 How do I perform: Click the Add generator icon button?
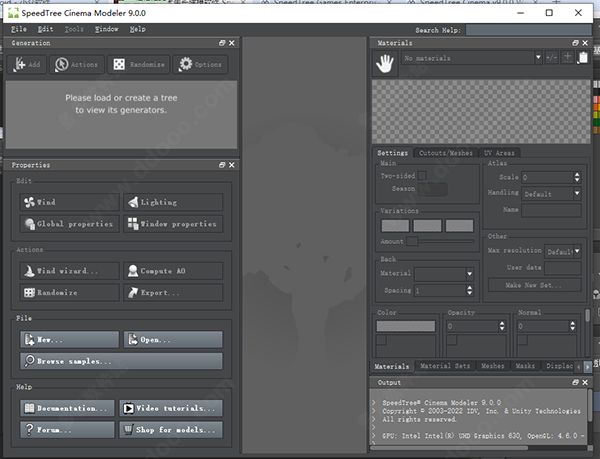[x=27, y=64]
